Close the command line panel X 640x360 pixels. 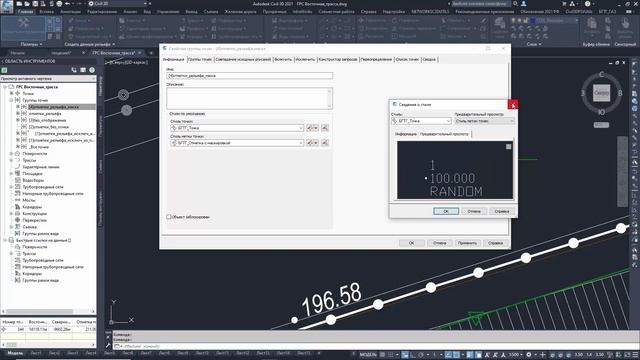[108, 337]
